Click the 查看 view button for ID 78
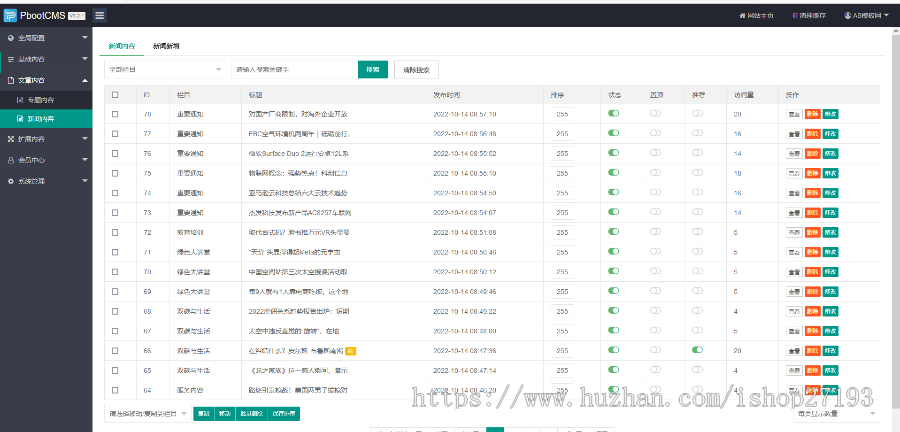 [x=794, y=114]
